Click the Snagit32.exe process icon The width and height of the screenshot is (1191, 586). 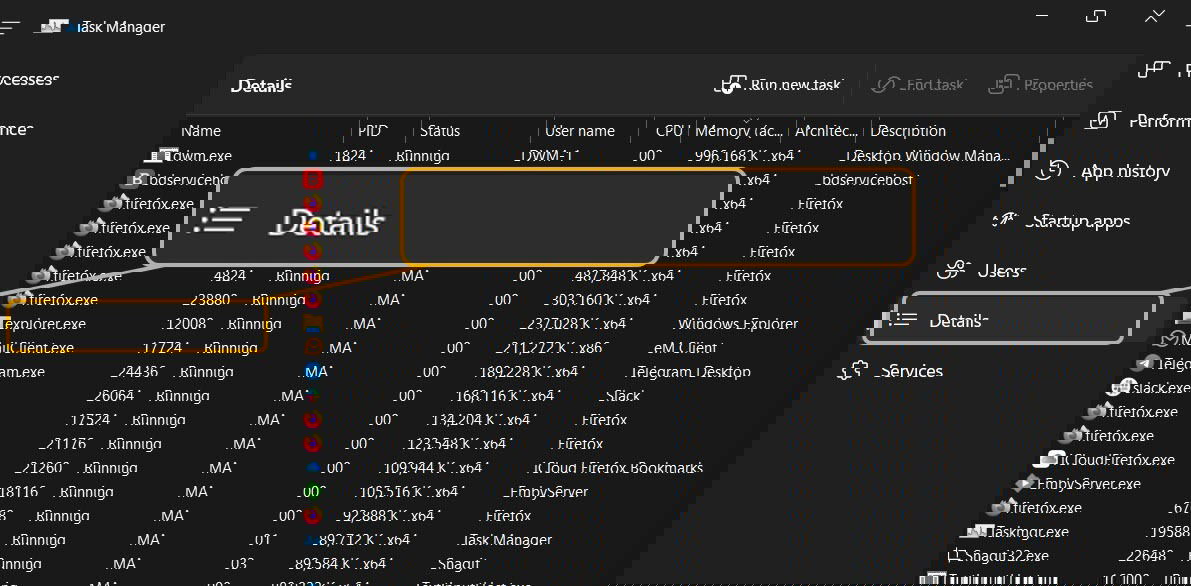point(957,556)
